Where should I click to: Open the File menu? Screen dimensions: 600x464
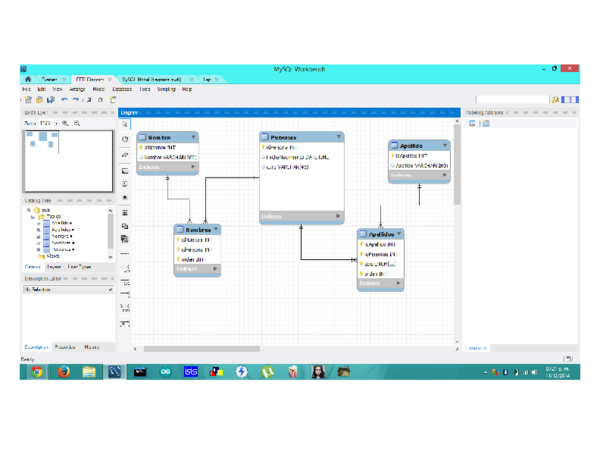26,89
